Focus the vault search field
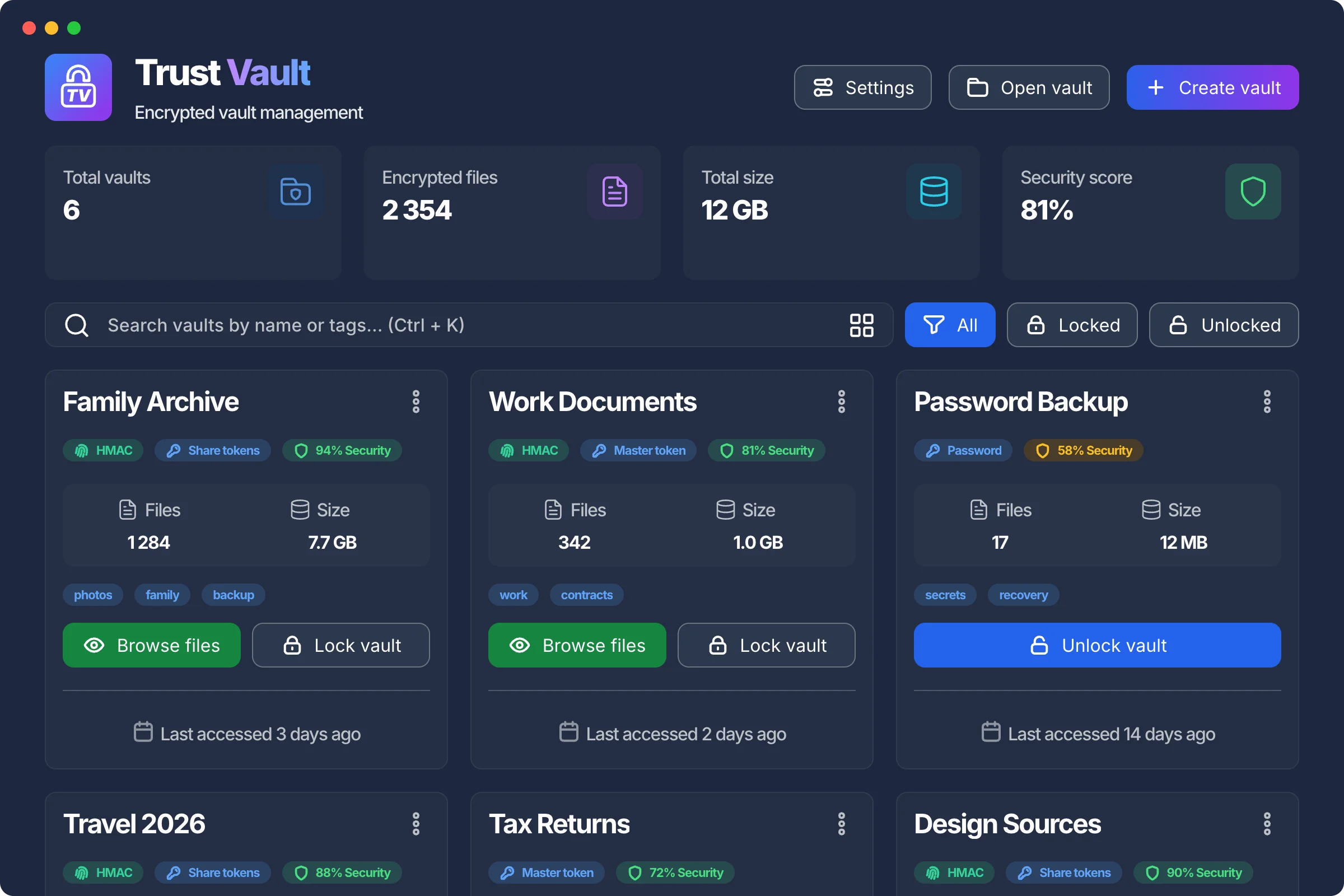Screen dimensions: 1344x896 tap(469, 325)
